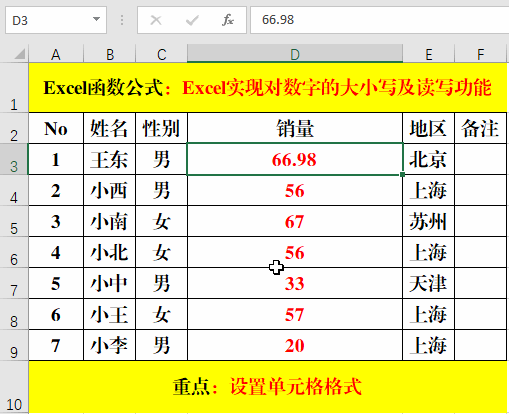Select row 10 header
The height and width of the screenshot is (414, 509).
(14, 387)
